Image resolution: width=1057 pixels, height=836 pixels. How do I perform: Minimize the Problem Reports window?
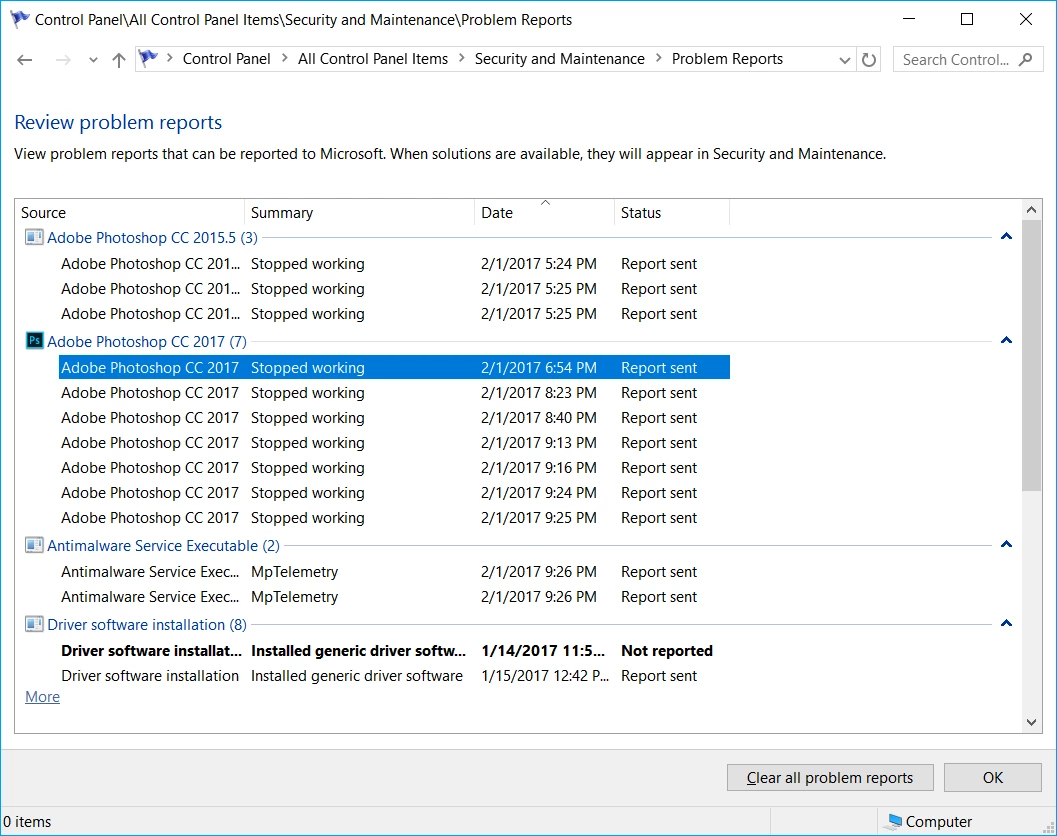(x=909, y=20)
